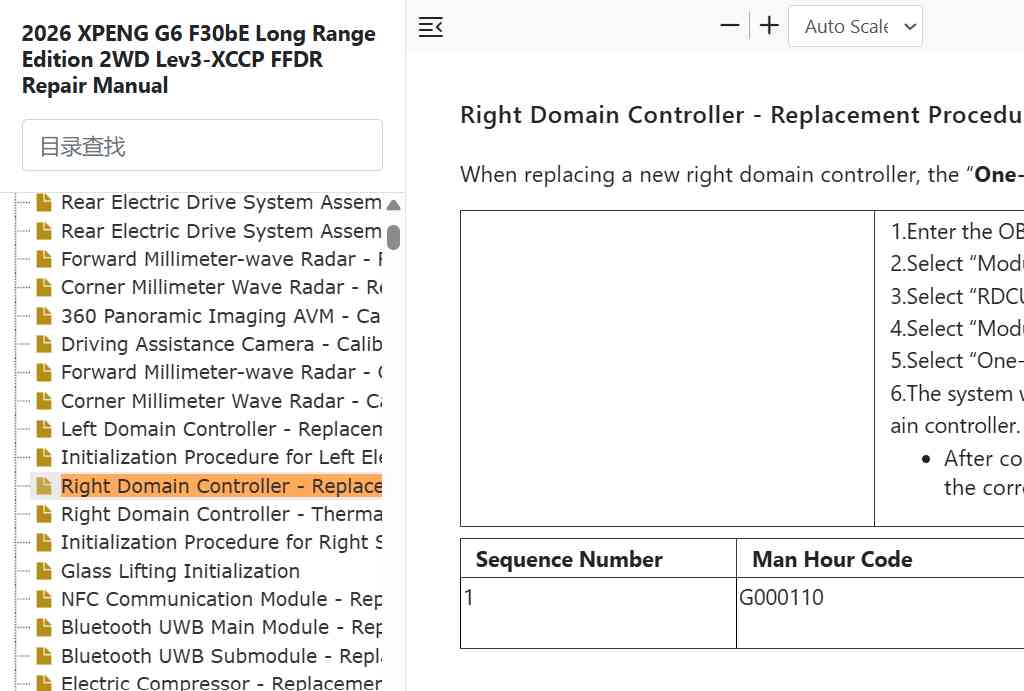Toggle the sidebar collapse icon
The height and width of the screenshot is (691, 1024).
[x=430, y=27]
